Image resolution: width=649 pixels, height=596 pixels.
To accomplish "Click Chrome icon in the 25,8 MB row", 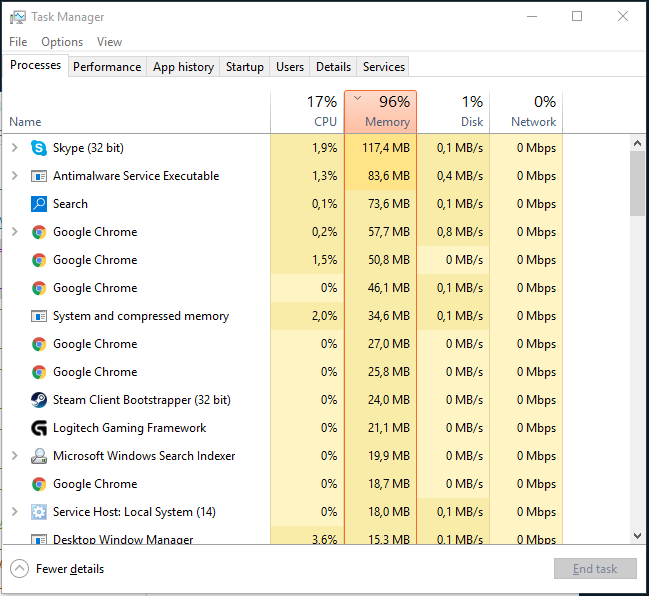I will coord(39,372).
